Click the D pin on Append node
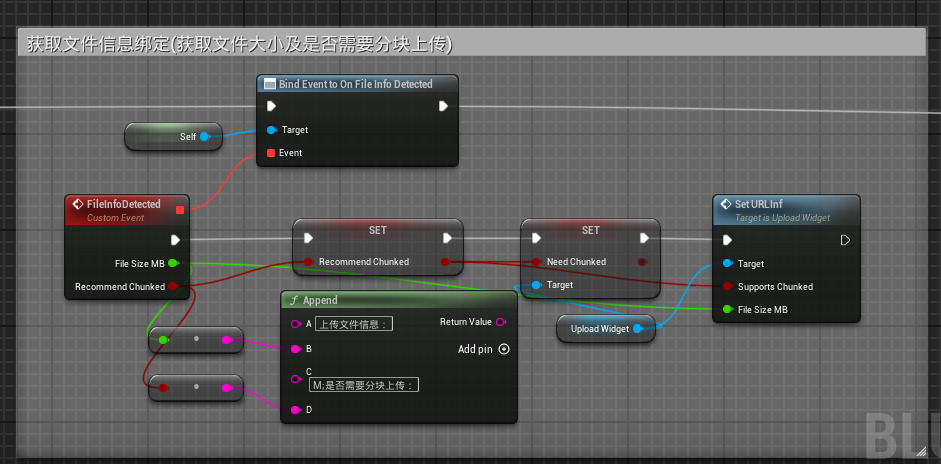The image size is (941, 464). [x=295, y=410]
